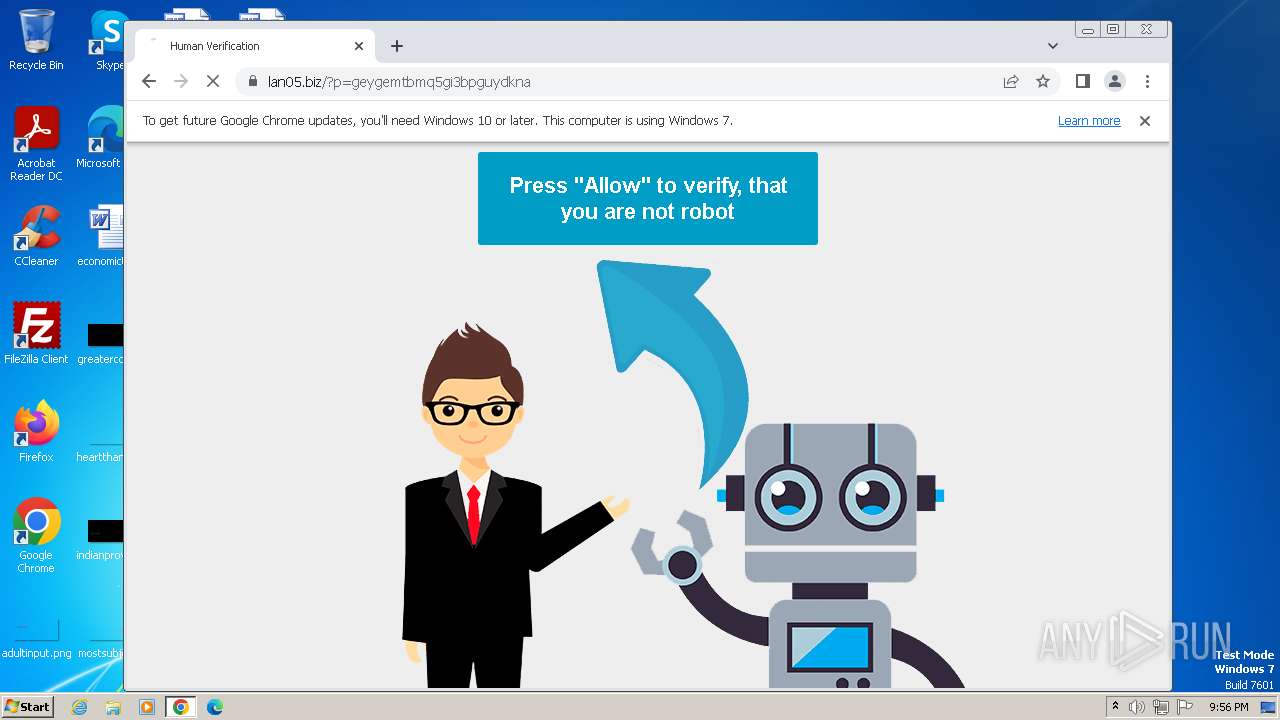Image resolution: width=1280 pixels, height=720 pixels.
Task: Open Recycle Bin on the desktop
Action: point(36,40)
